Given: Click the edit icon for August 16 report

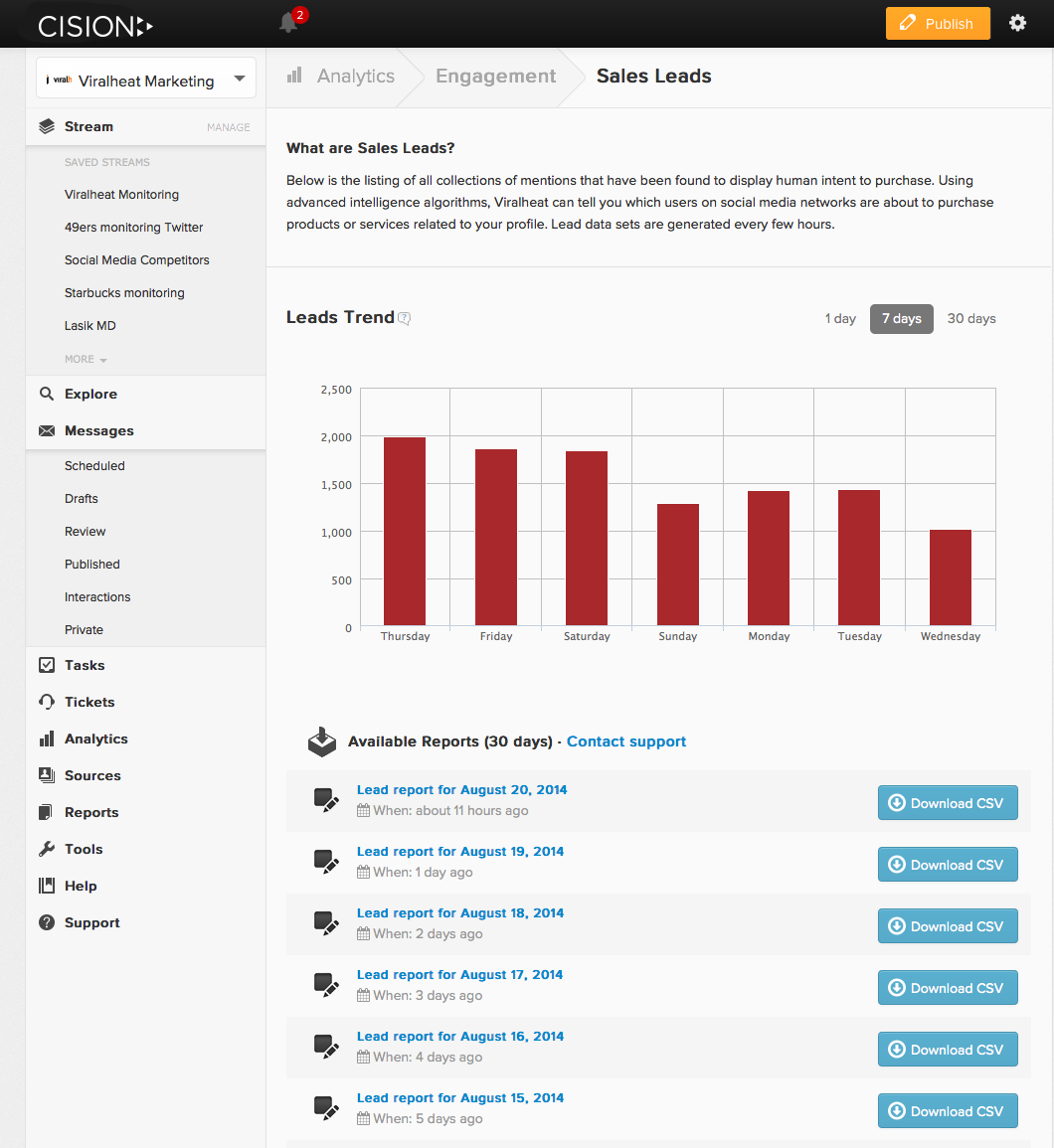Looking at the screenshot, I should (326, 1046).
